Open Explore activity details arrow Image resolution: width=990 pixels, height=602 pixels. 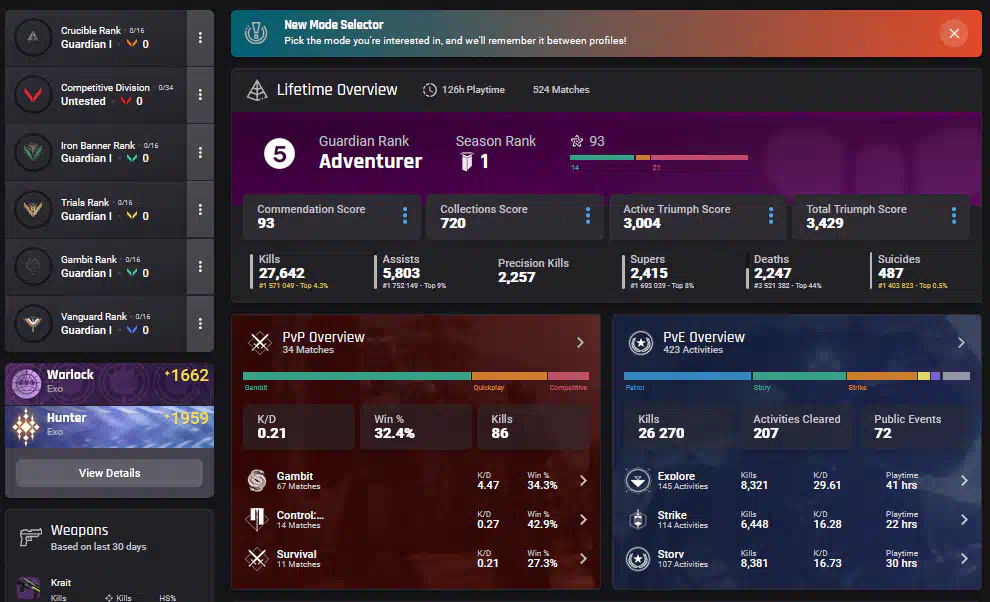click(x=964, y=481)
